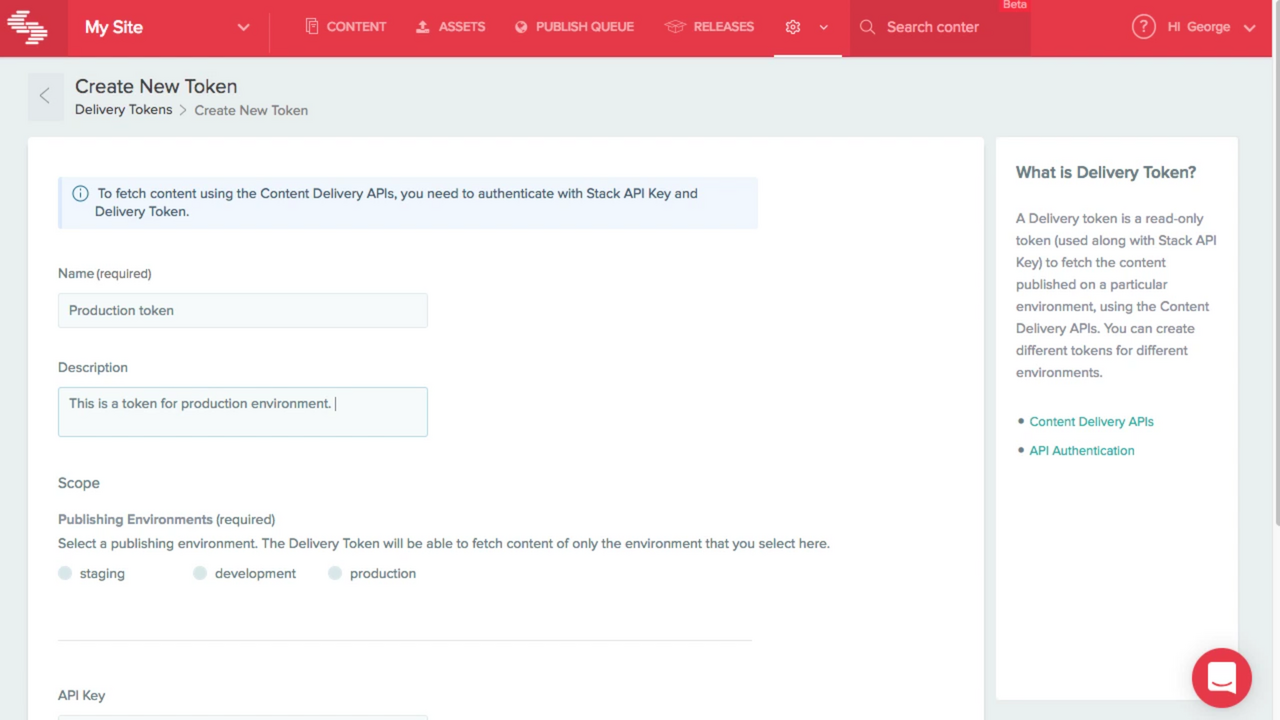The width and height of the screenshot is (1280, 720).
Task: Click the search magnifier icon
Action: (867, 27)
